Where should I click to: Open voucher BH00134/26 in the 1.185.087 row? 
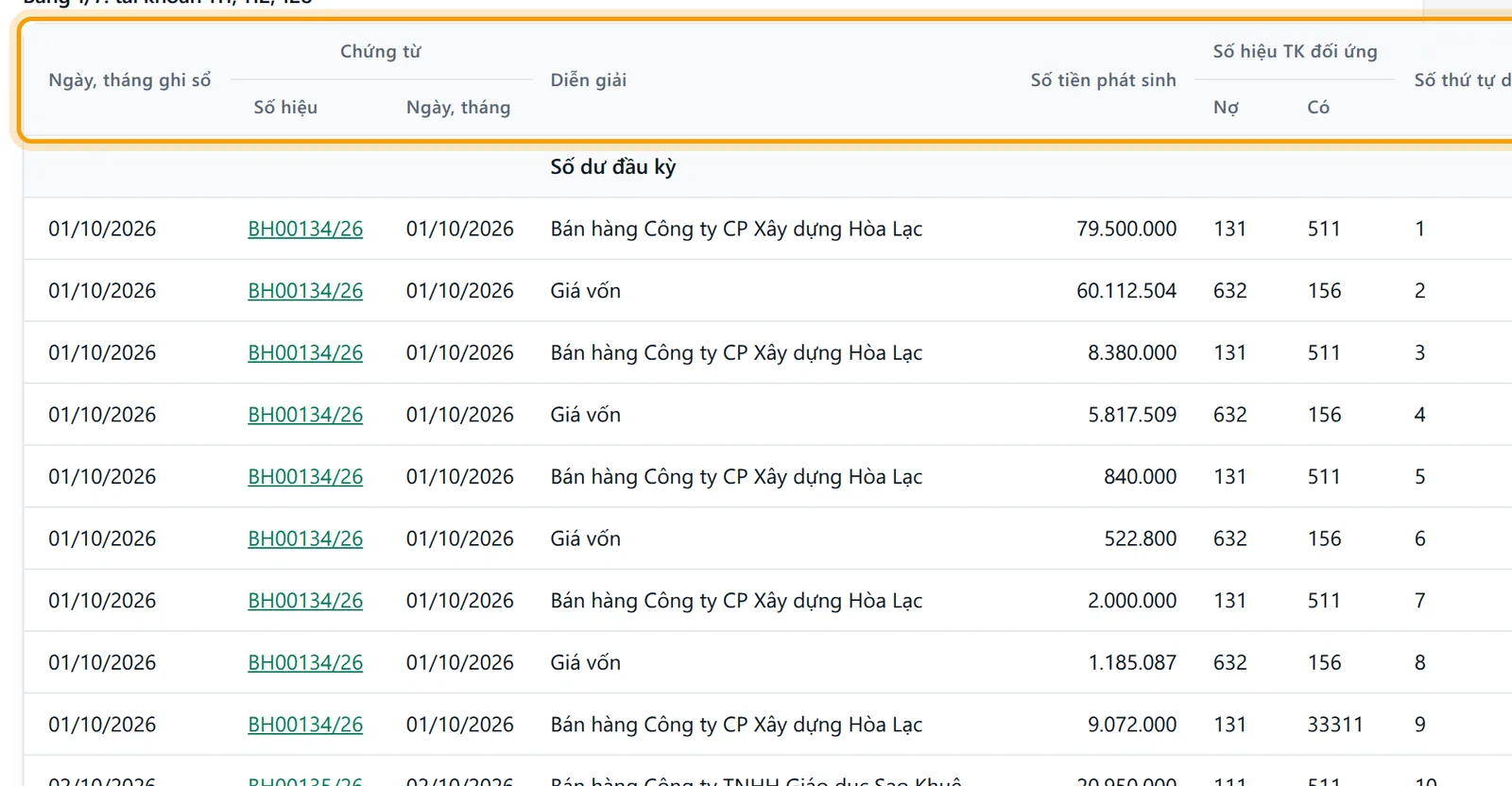[x=305, y=663]
